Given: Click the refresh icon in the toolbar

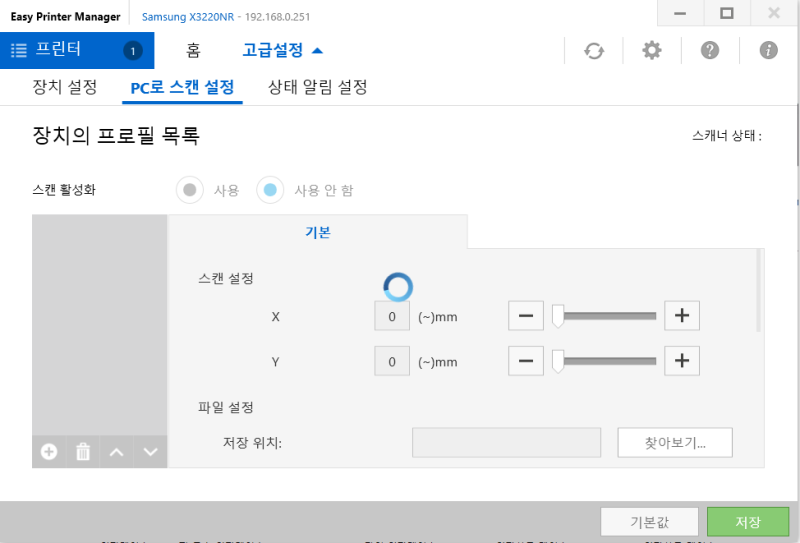Looking at the screenshot, I should click(x=594, y=51).
